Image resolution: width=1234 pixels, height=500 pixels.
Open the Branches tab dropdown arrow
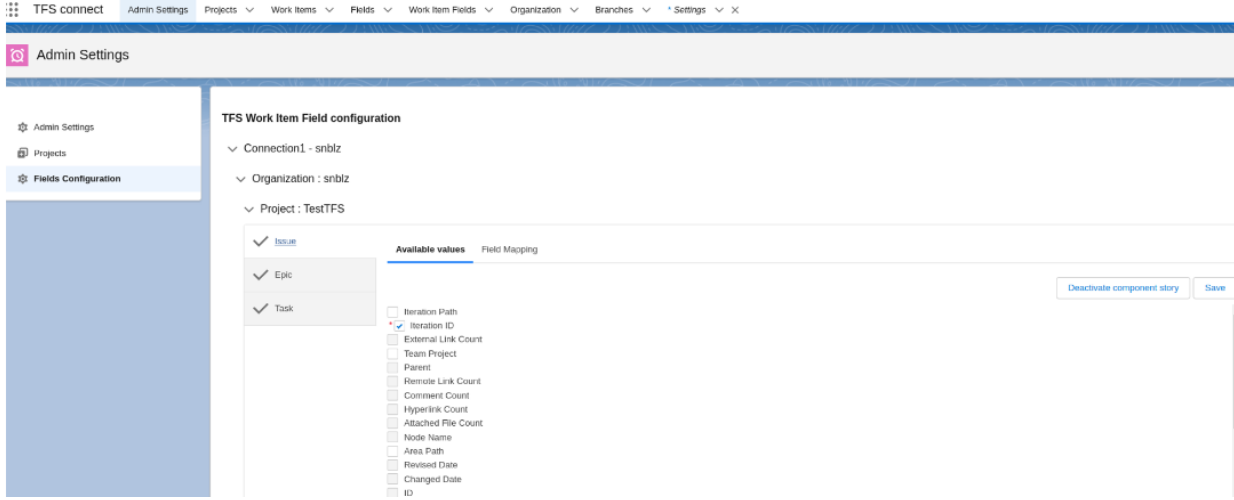click(x=647, y=9)
